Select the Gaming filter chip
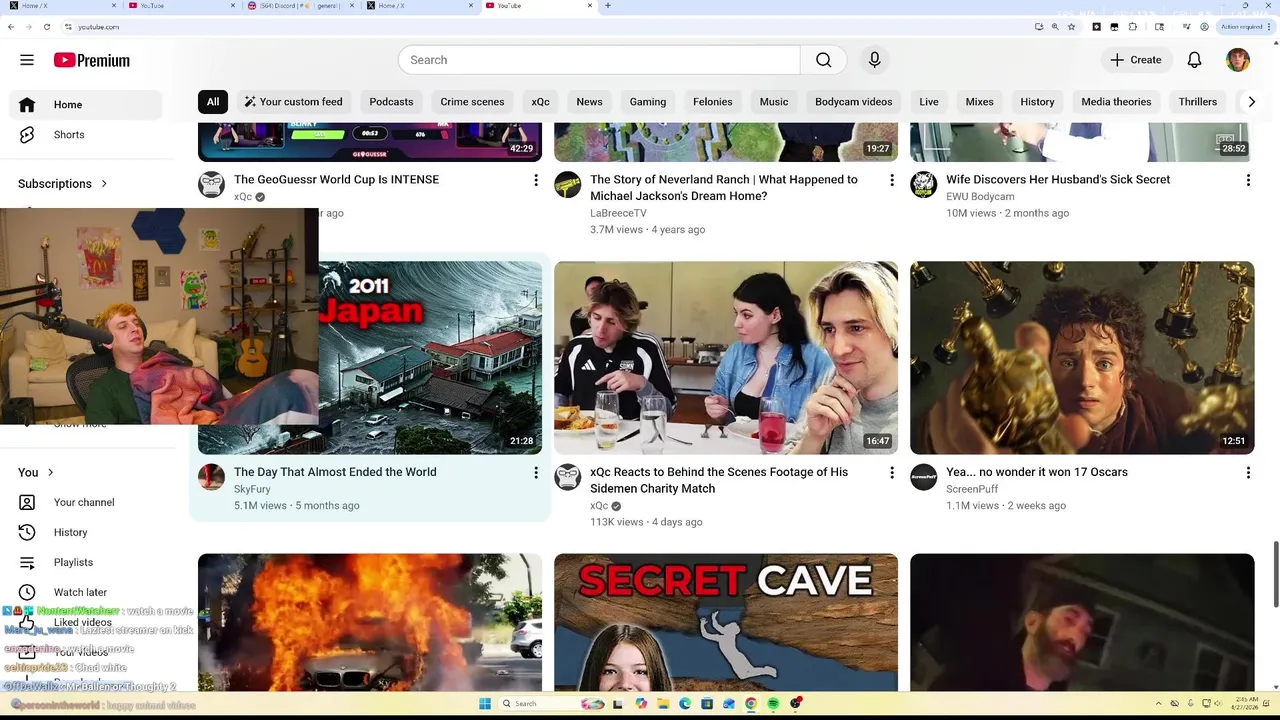1280x720 pixels. click(x=648, y=102)
